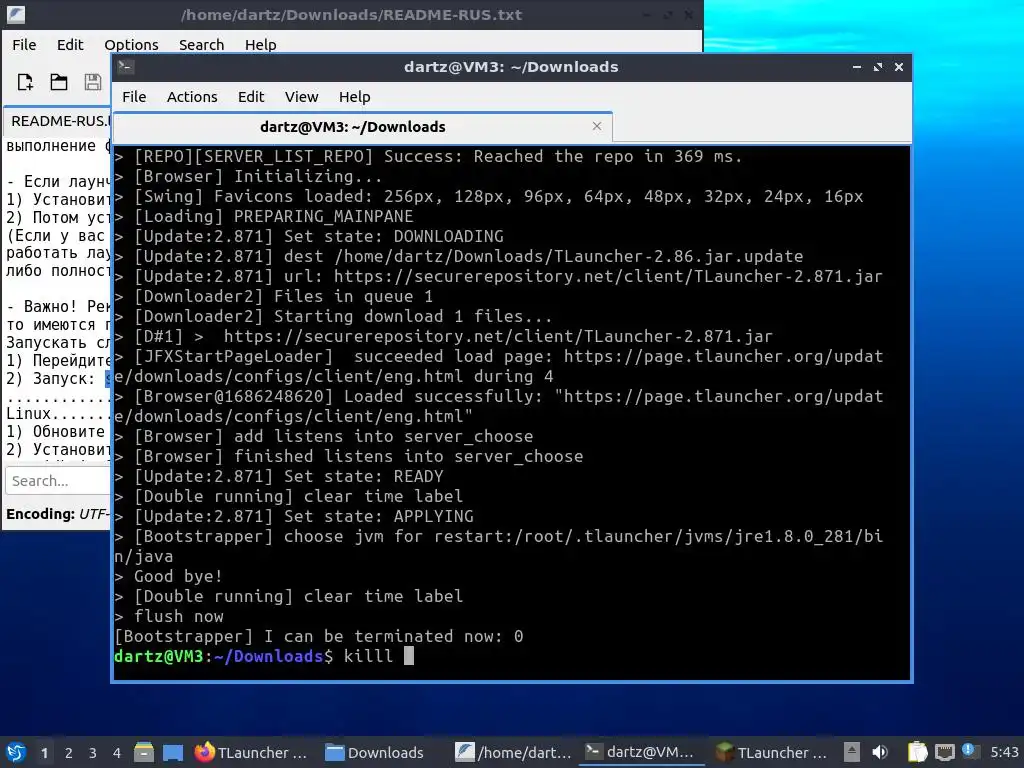
Task: Click the network connection tray icon
Action: click(x=944, y=752)
